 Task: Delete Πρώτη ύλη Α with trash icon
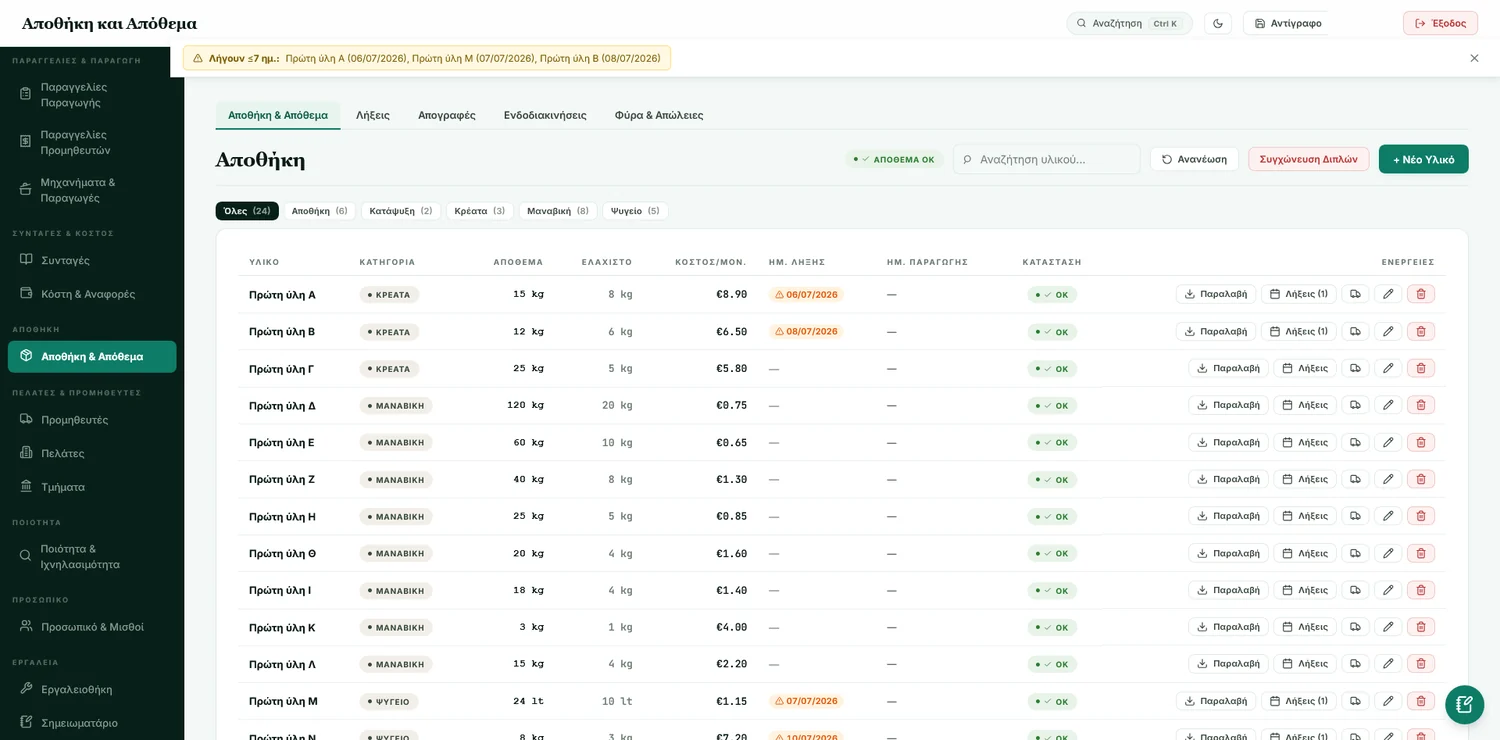1420,294
